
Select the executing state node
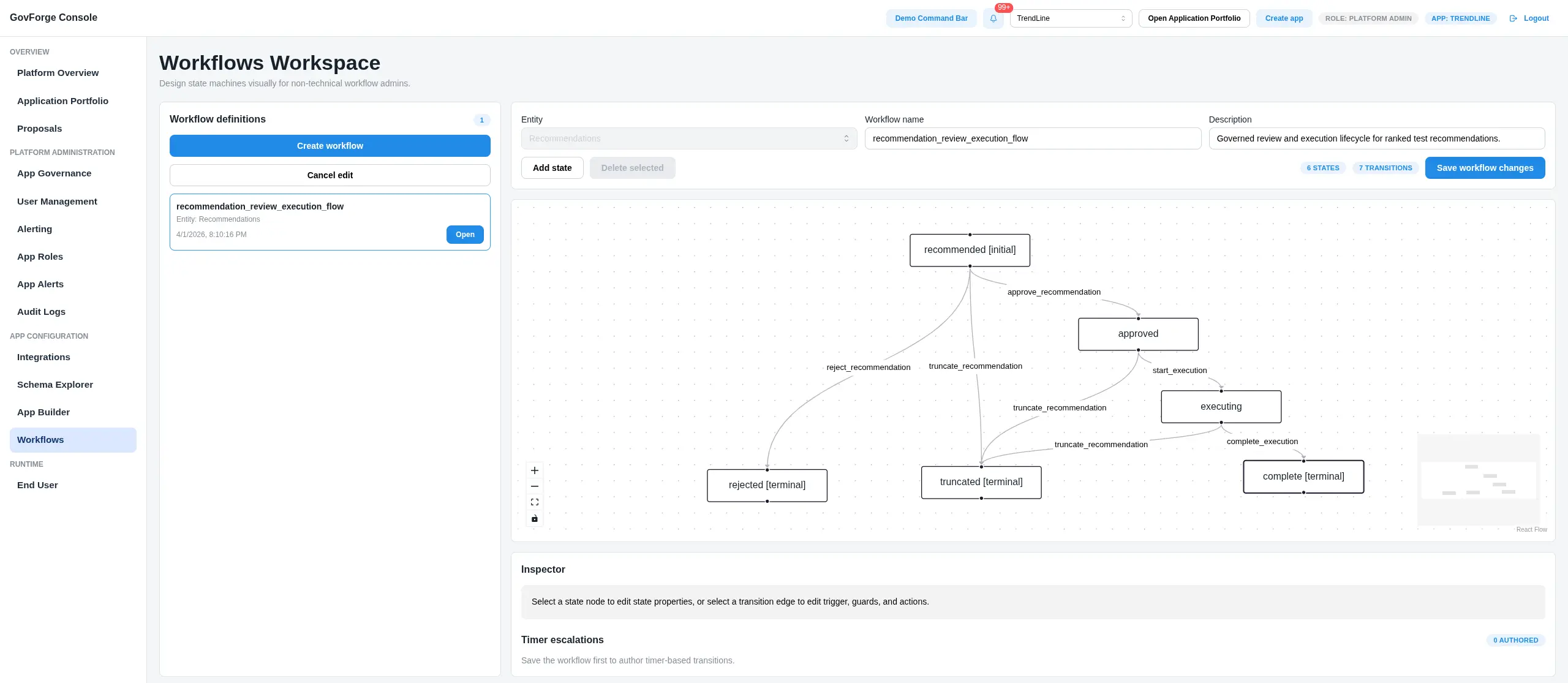[x=1221, y=407]
